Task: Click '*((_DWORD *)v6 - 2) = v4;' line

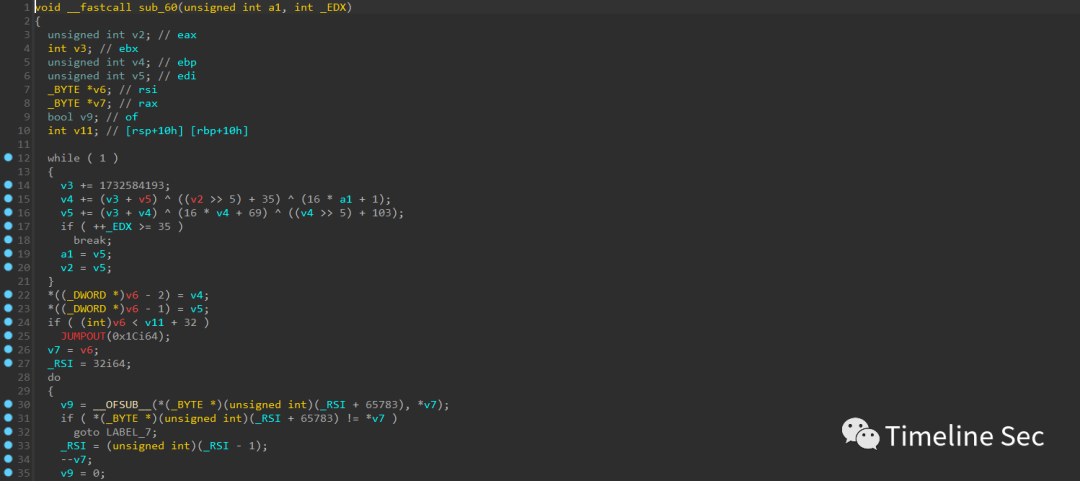Action: 127,294
